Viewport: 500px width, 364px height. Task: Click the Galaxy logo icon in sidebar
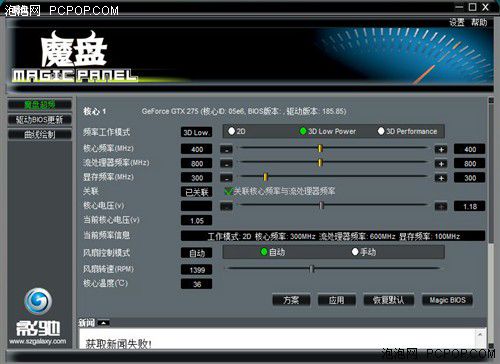(x=38, y=301)
